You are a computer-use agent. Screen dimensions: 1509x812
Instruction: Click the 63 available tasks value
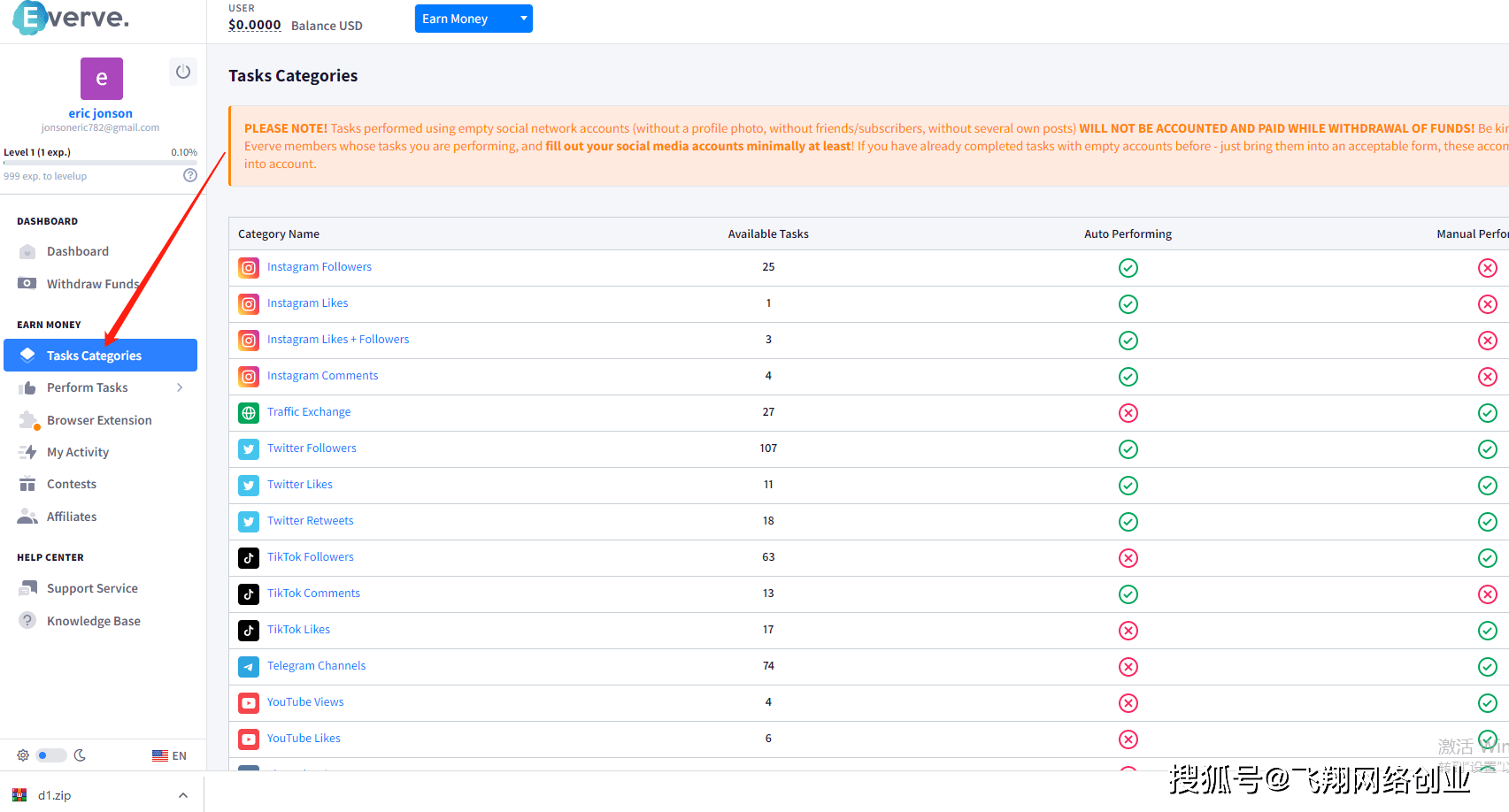[768, 557]
